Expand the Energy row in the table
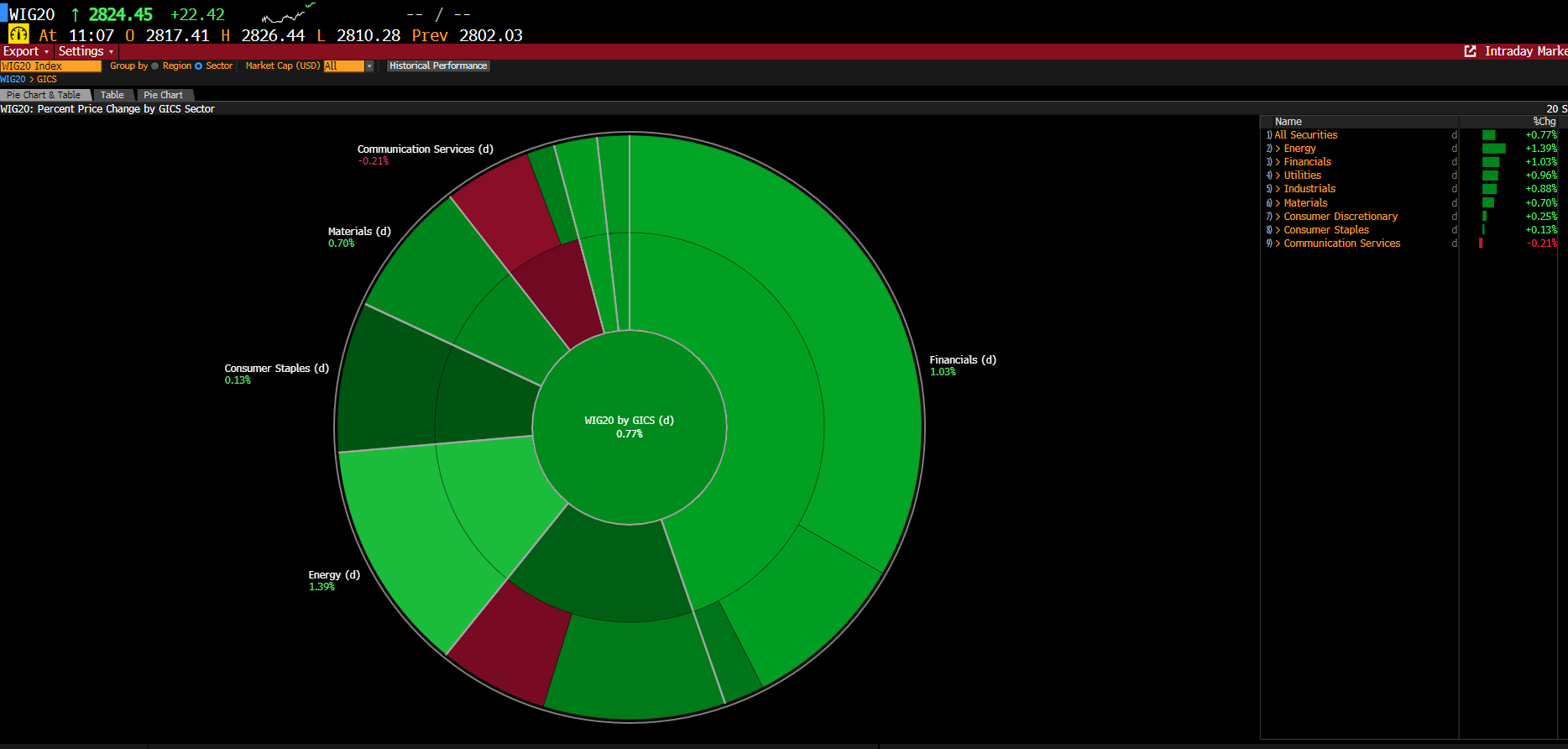Screen dimensions: 1568x749 point(1278,149)
